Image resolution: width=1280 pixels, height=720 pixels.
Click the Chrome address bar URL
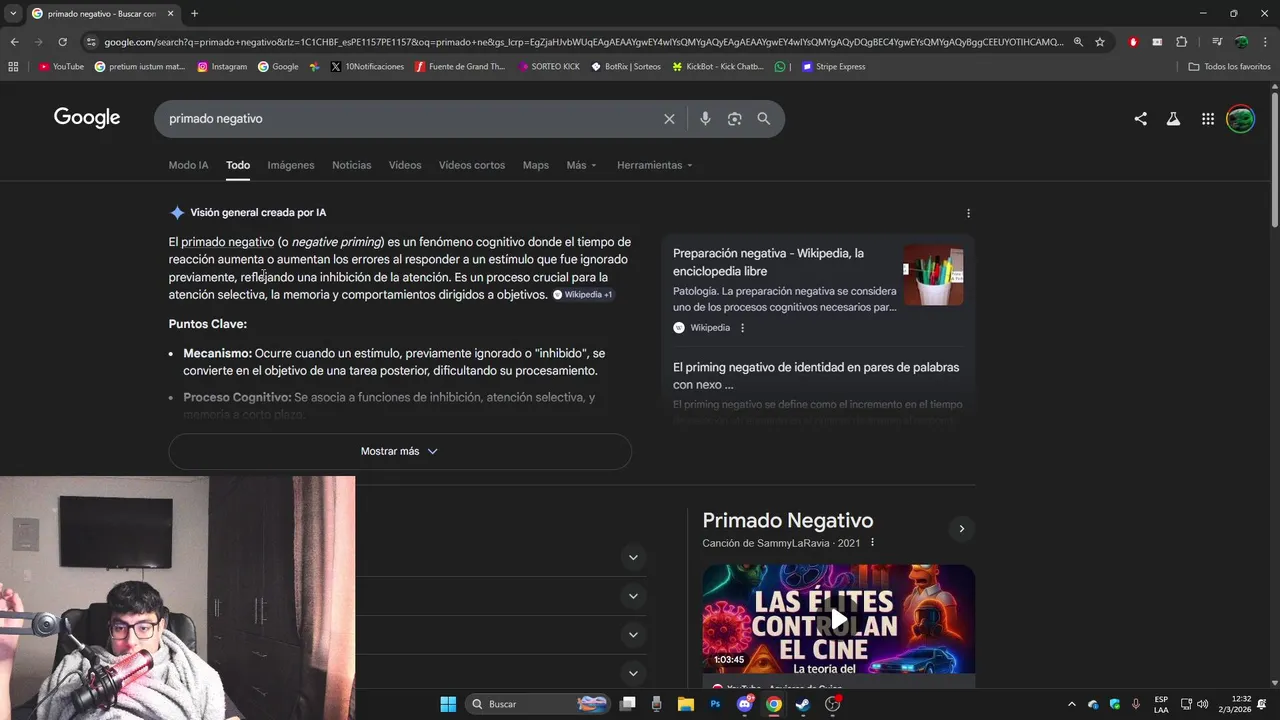(583, 42)
